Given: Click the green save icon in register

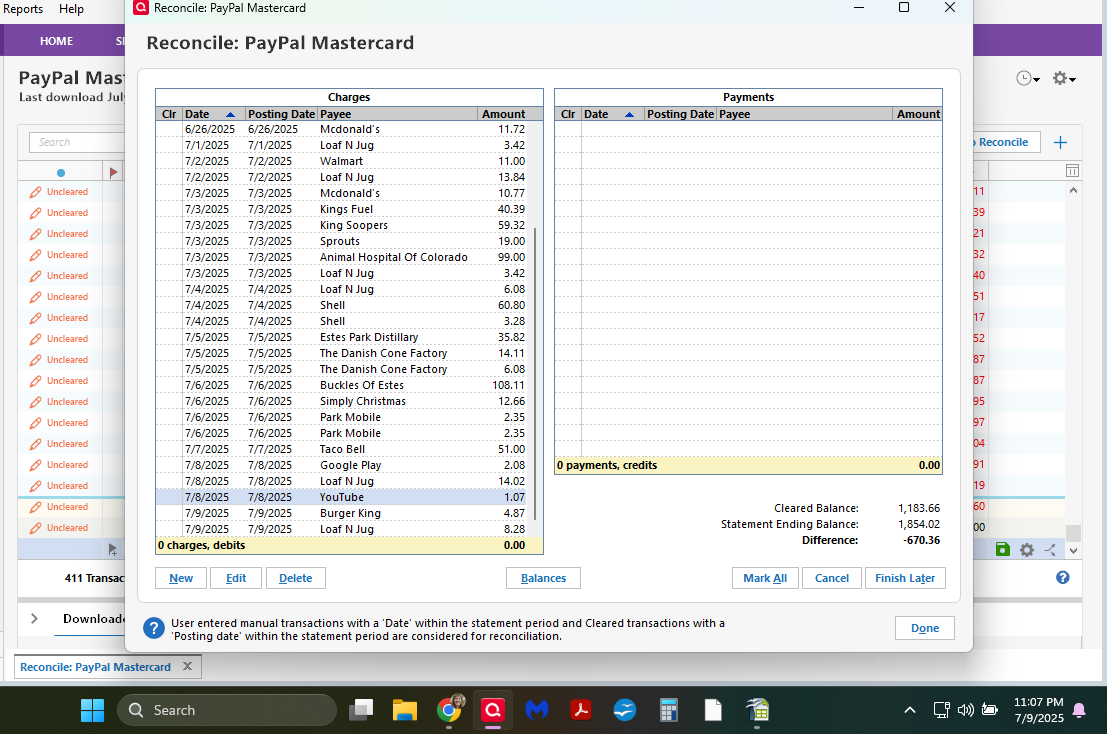Looking at the screenshot, I should (x=1003, y=549).
